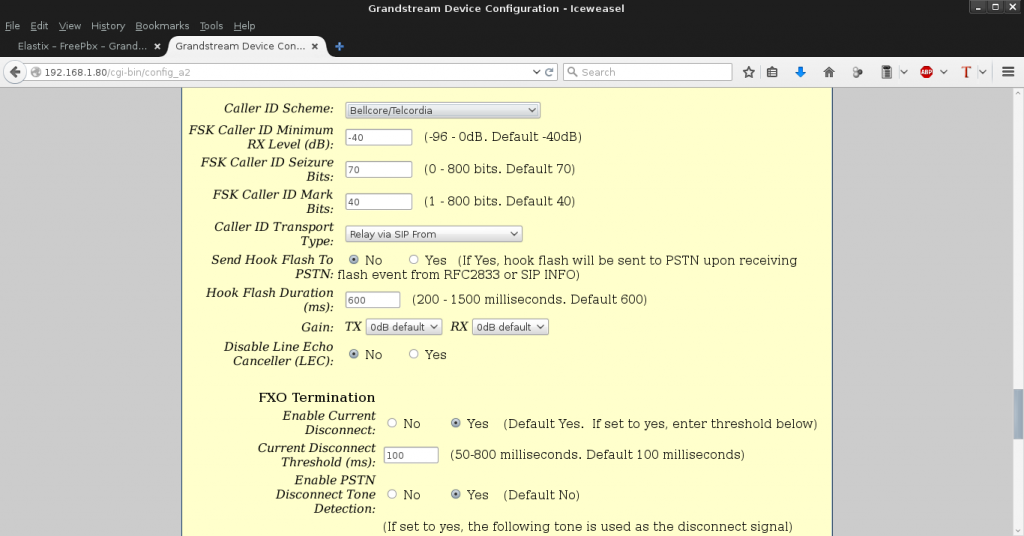Go to the browser home page icon
This screenshot has height=536, width=1024.
coord(829,72)
